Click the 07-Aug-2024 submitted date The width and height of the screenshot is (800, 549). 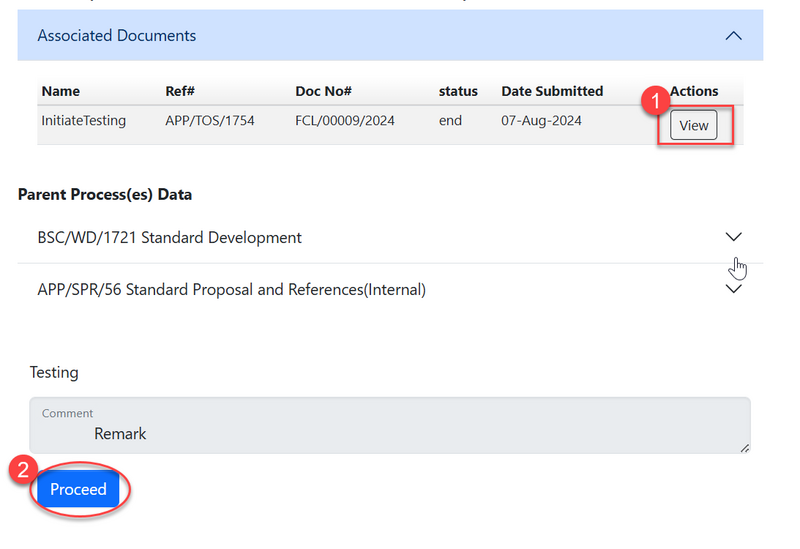tap(541, 121)
